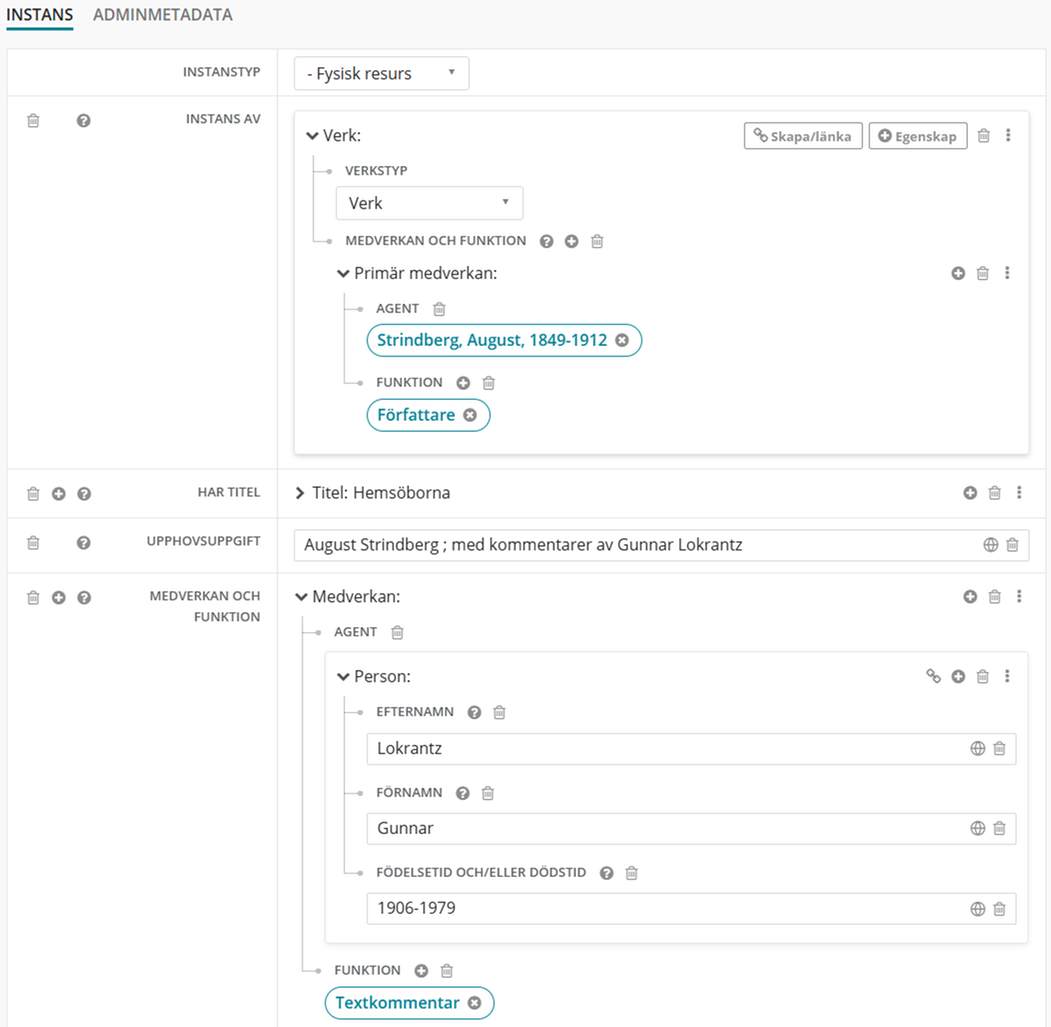Add another Har titel entry
The image size is (1051, 1027).
59,494
